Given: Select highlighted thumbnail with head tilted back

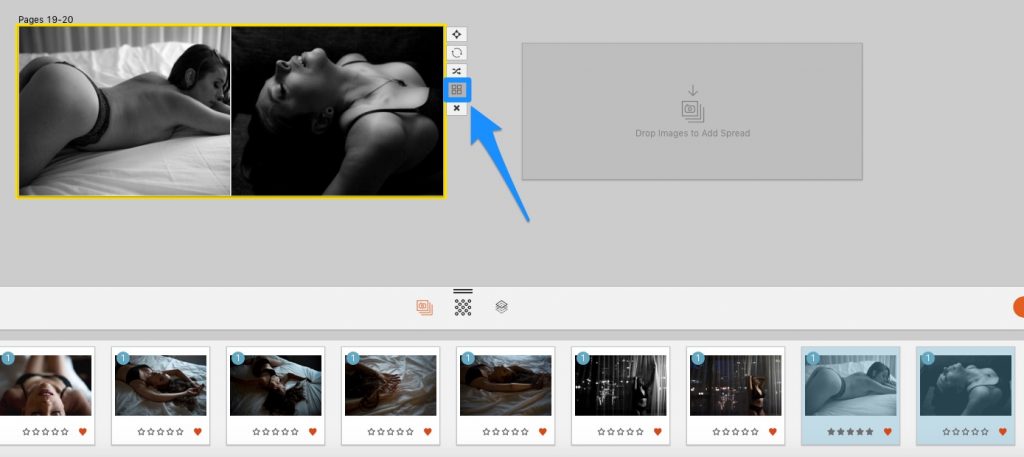Looking at the screenshot, I should pos(965,385).
